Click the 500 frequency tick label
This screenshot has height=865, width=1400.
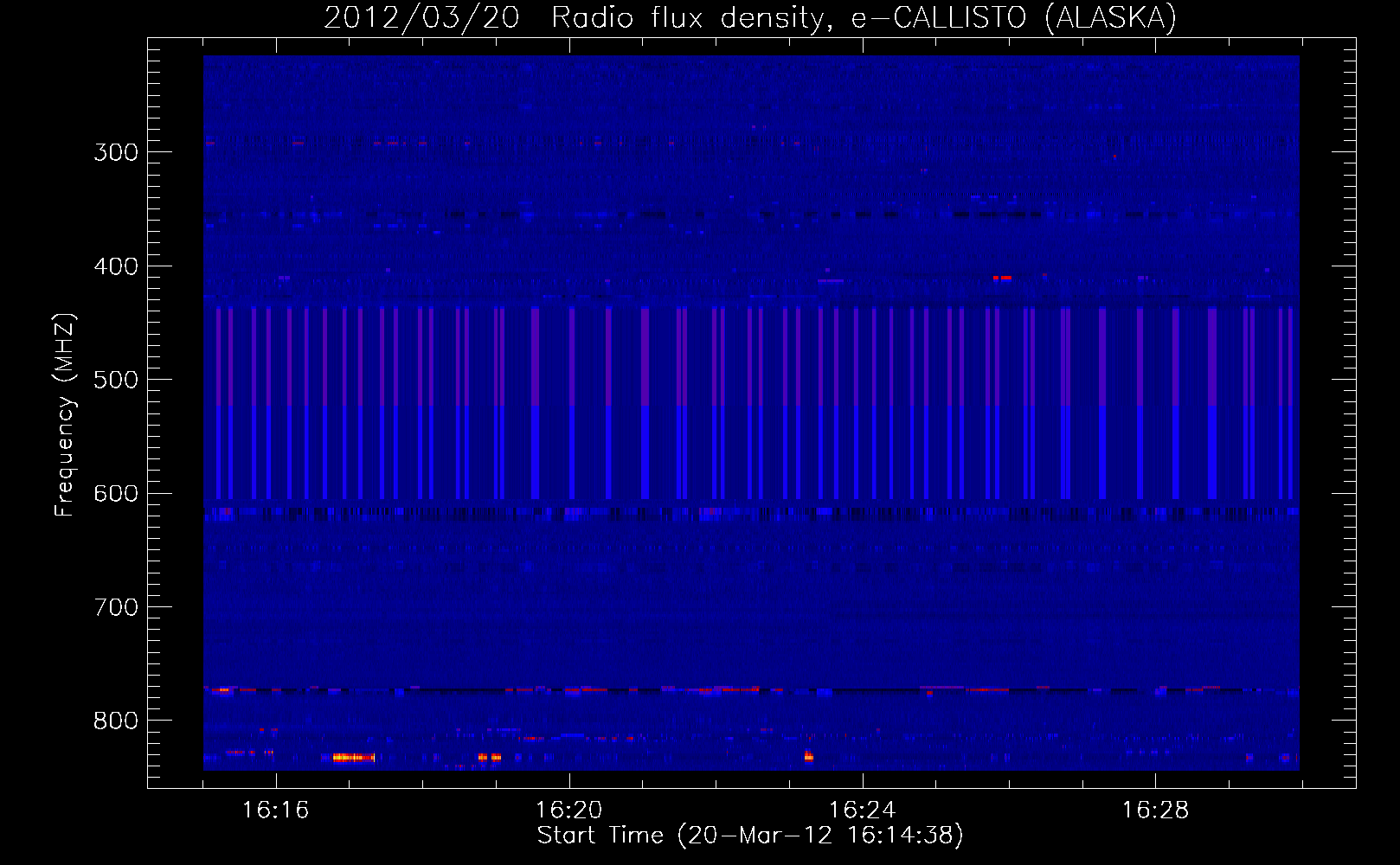[x=116, y=380]
